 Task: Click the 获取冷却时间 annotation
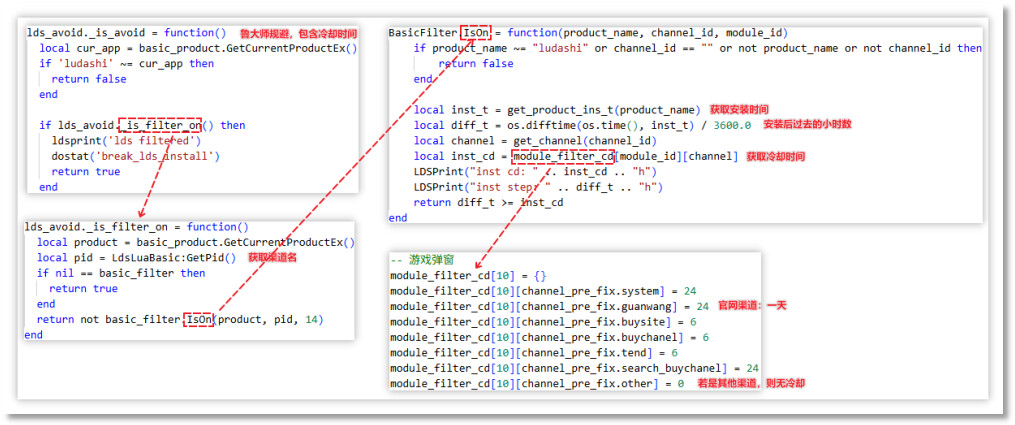tap(775, 157)
